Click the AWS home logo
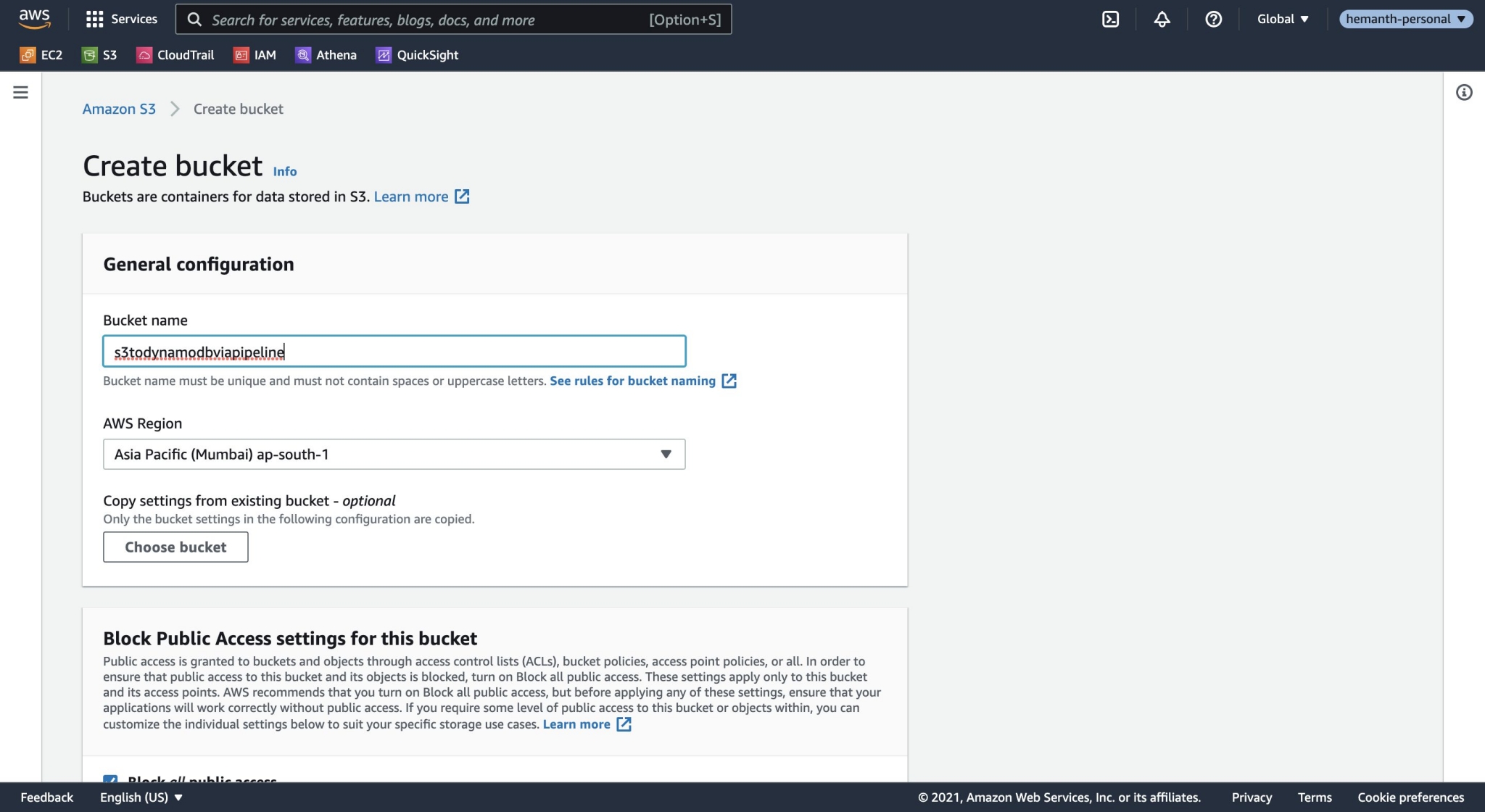The height and width of the screenshot is (812, 1485). 34,19
